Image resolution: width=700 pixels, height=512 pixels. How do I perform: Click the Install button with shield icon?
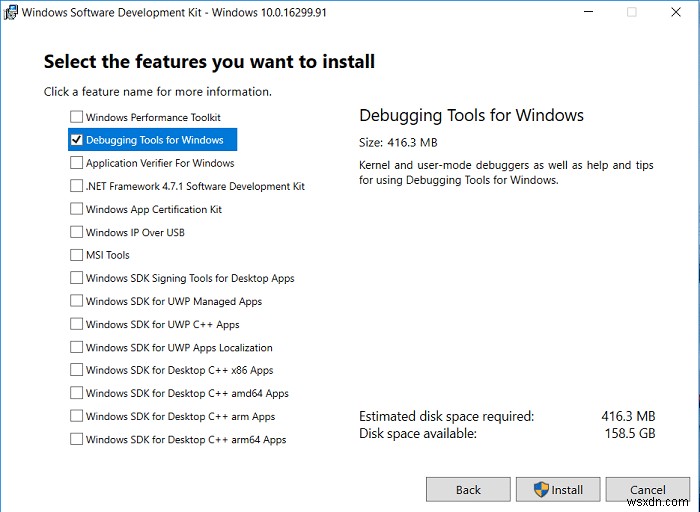(x=557, y=489)
